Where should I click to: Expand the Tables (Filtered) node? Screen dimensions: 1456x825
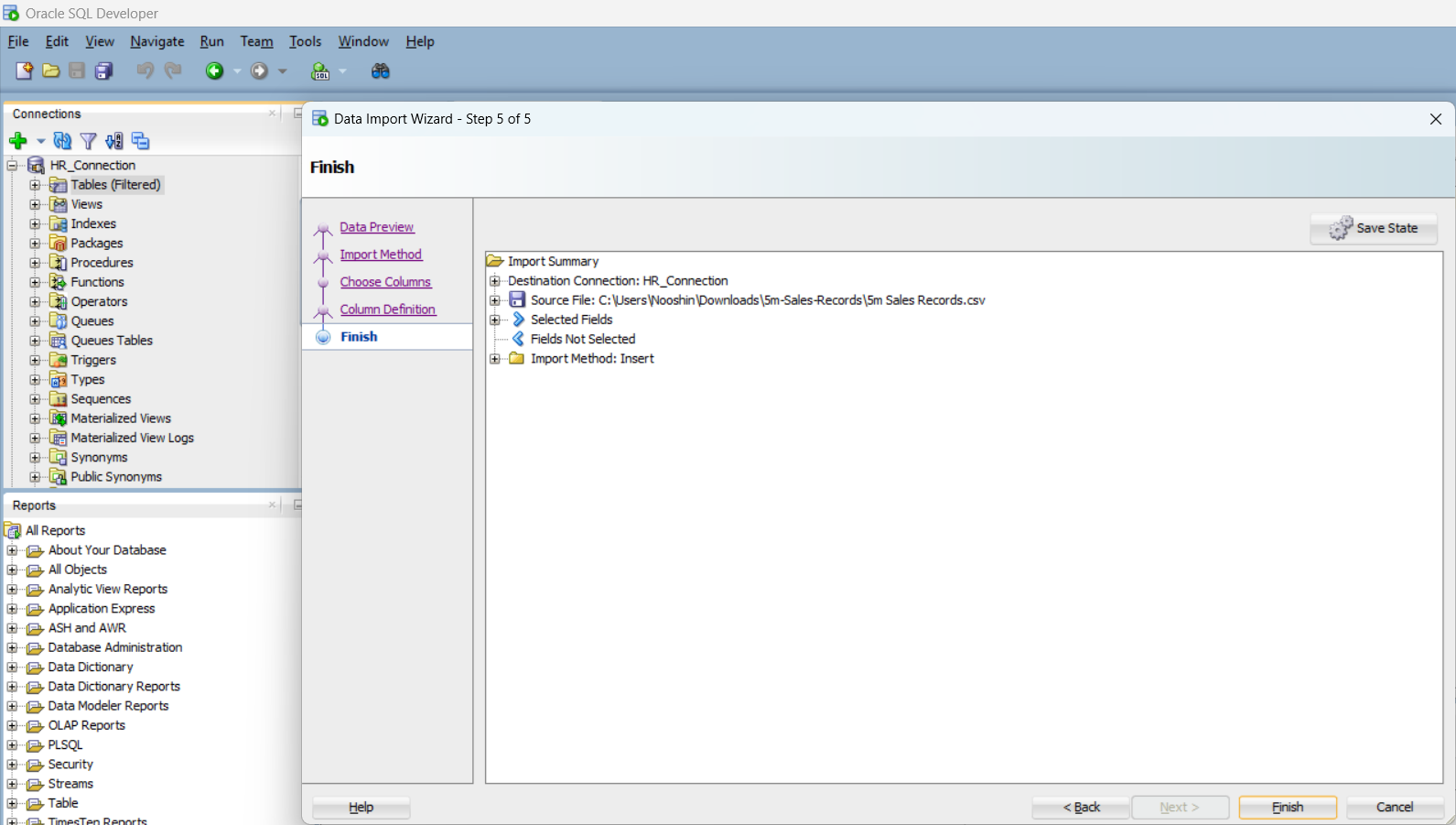click(x=35, y=185)
